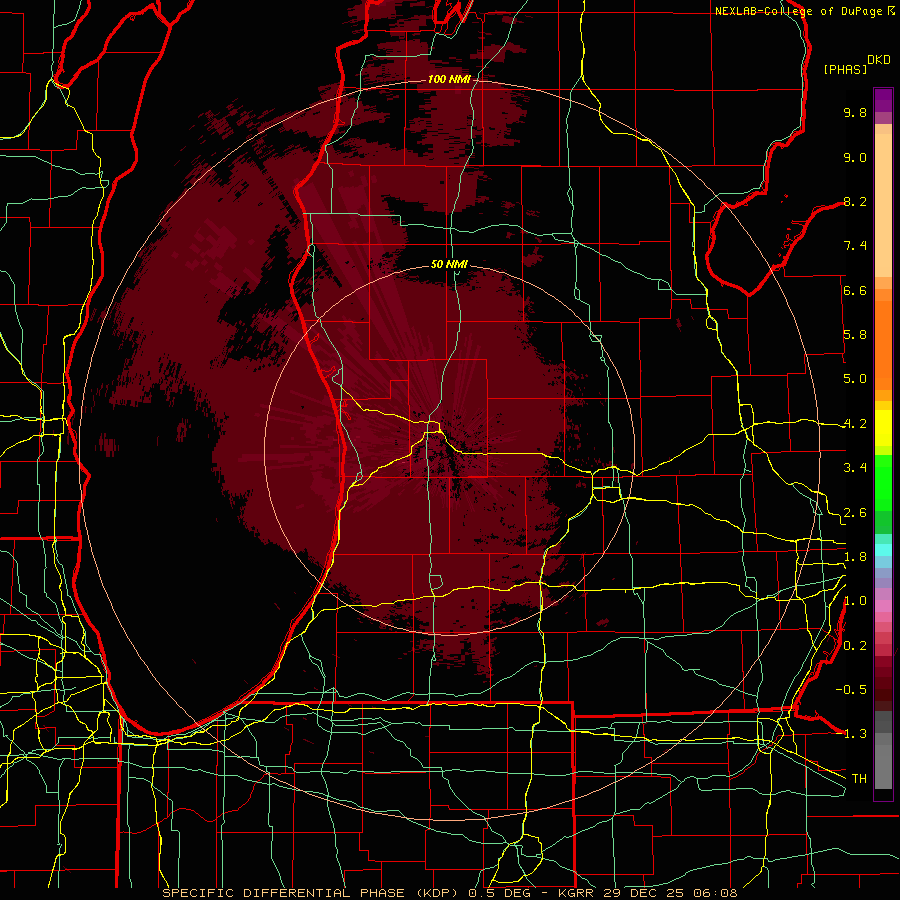Click the 100 NMI range ring label
The width and height of the screenshot is (900, 900).
[x=449, y=79]
